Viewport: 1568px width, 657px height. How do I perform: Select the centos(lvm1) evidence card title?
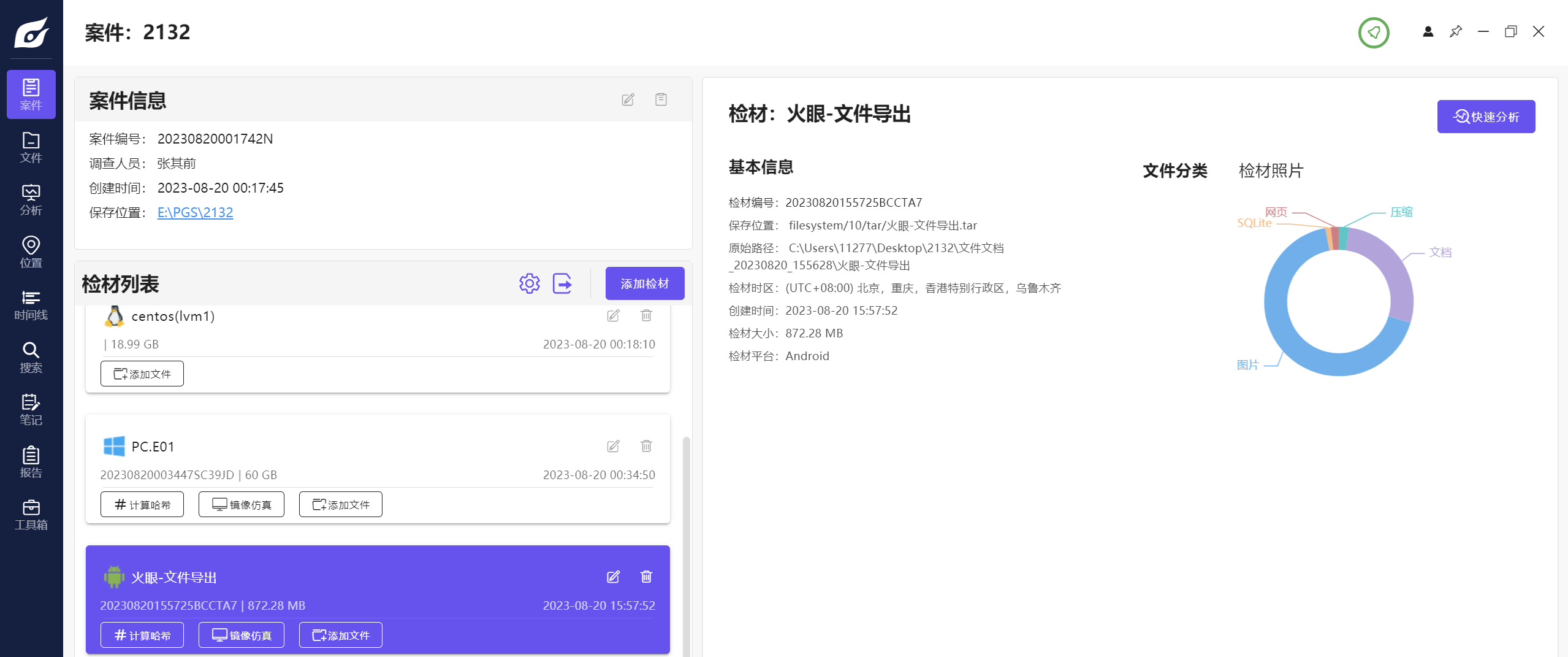[173, 316]
